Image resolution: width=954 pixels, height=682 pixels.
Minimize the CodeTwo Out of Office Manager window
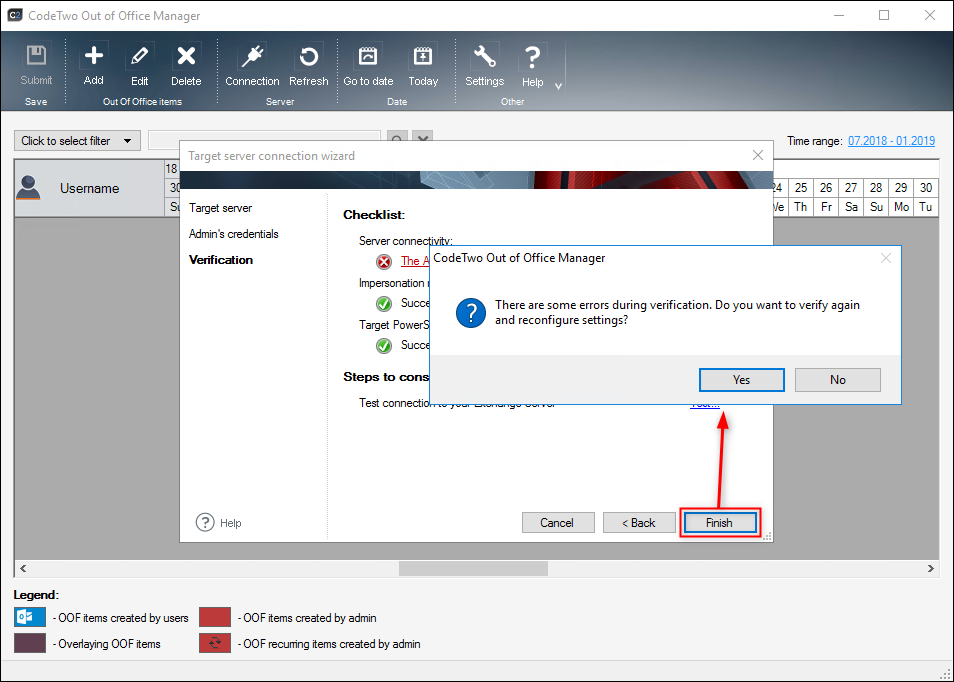pos(839,15)
